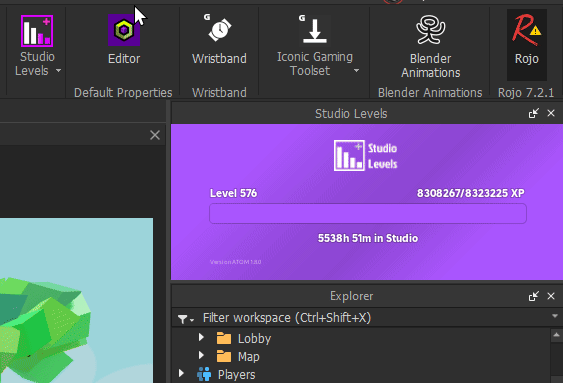Click the 5538h 51m in Studio text
Viewport: 563px width, 383px height.
(368, 238)
